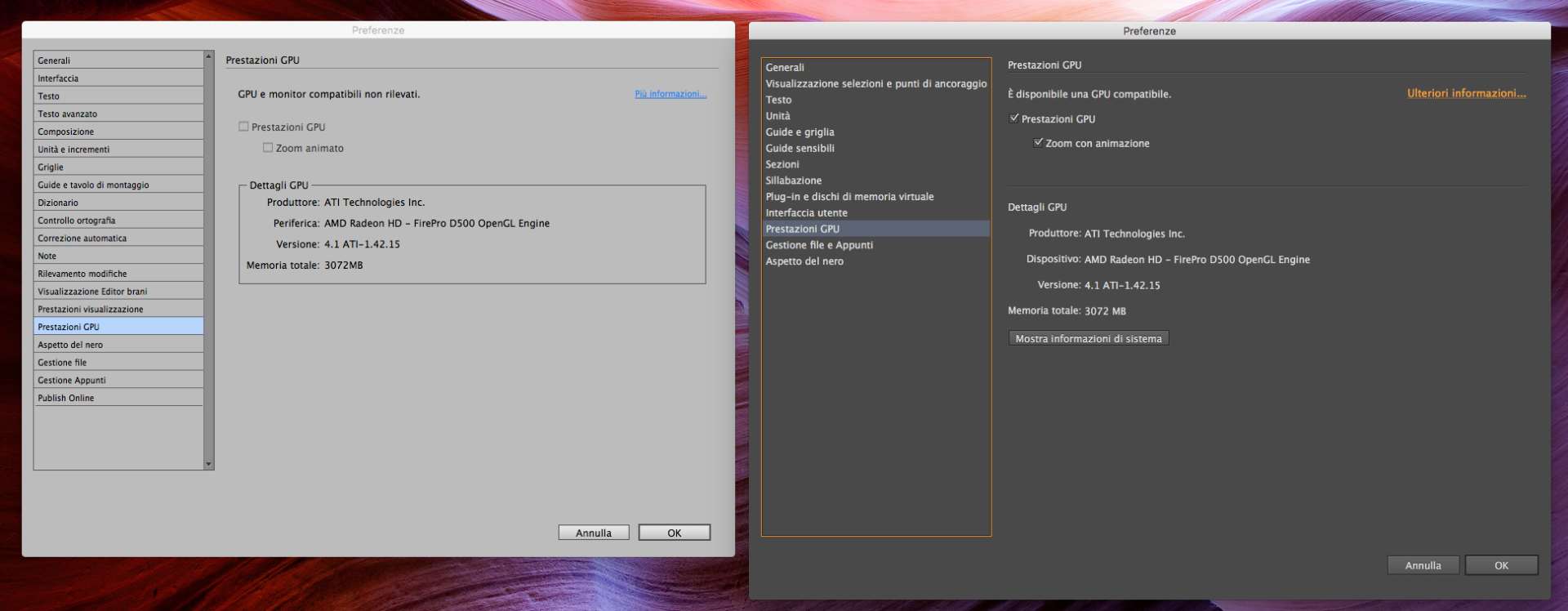Open Controllo ortografia preferences
Screen dimensions: 1568x611
coord(118,221)
